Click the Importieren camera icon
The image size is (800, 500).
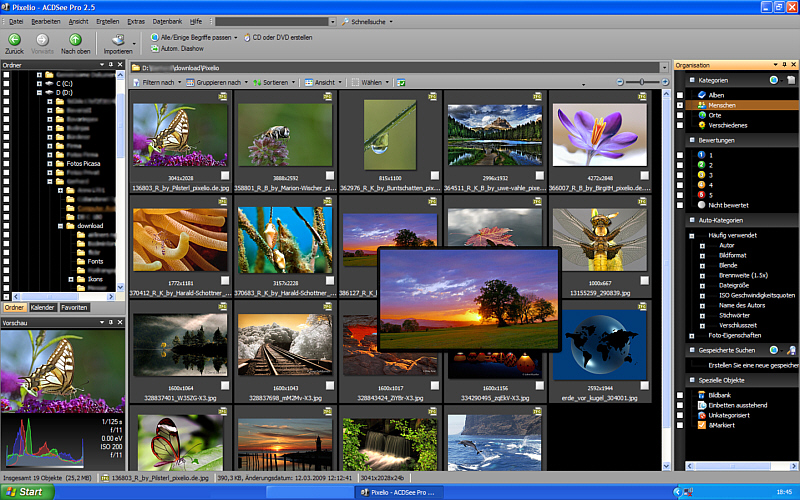point(117,38)
